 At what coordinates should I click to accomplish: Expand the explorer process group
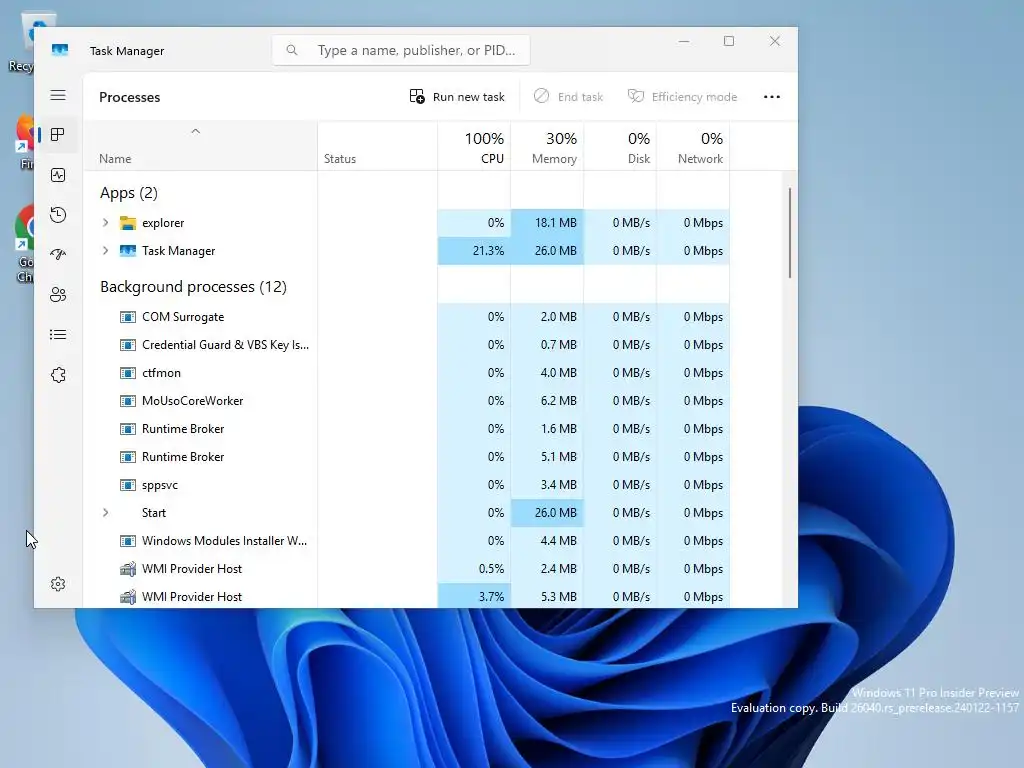pyautogui.click(x=105, y=223)
